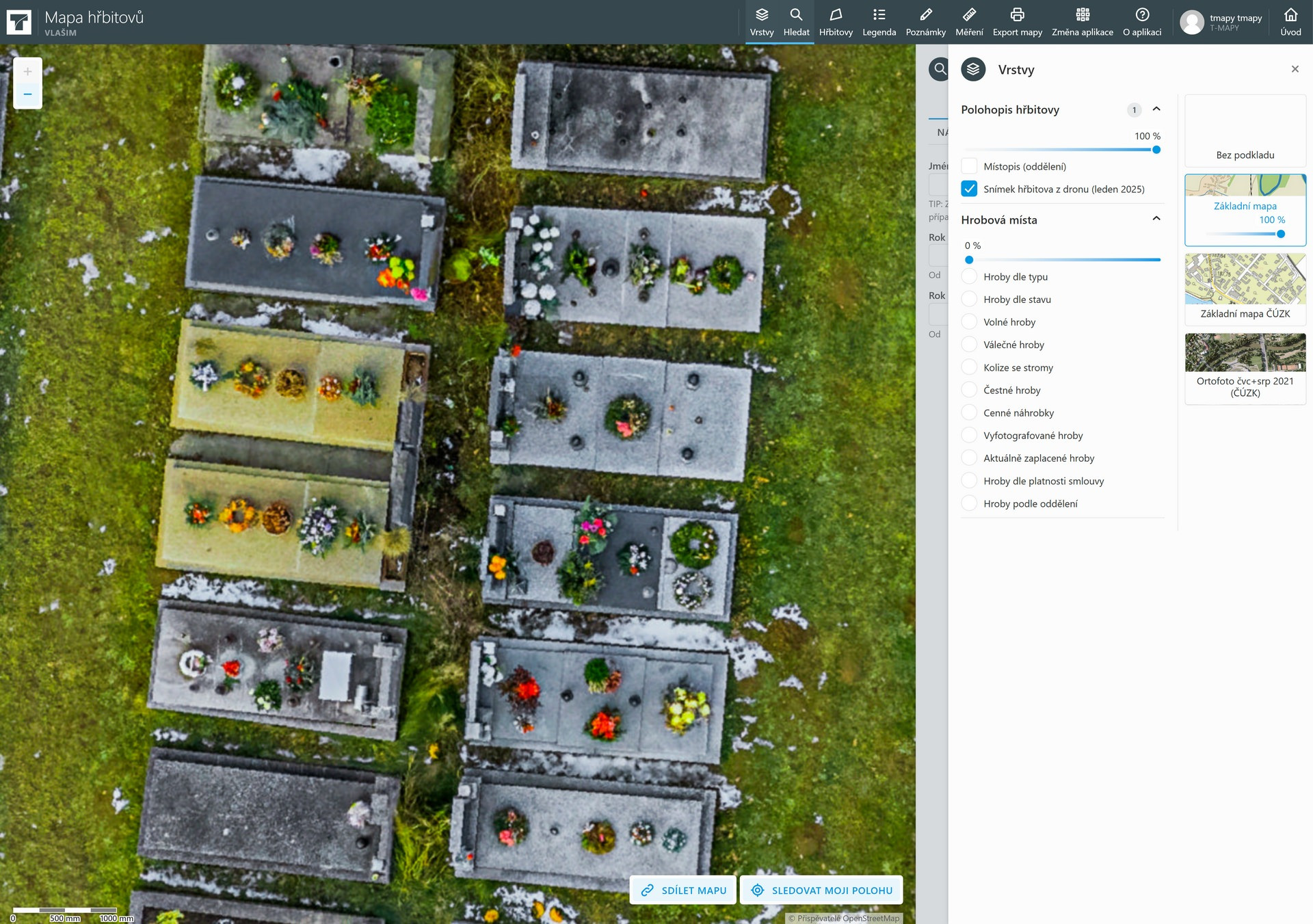
Task: Adjust Základní mapa opacity slider
Action: pyautogui.click(x=1281, y=234)
